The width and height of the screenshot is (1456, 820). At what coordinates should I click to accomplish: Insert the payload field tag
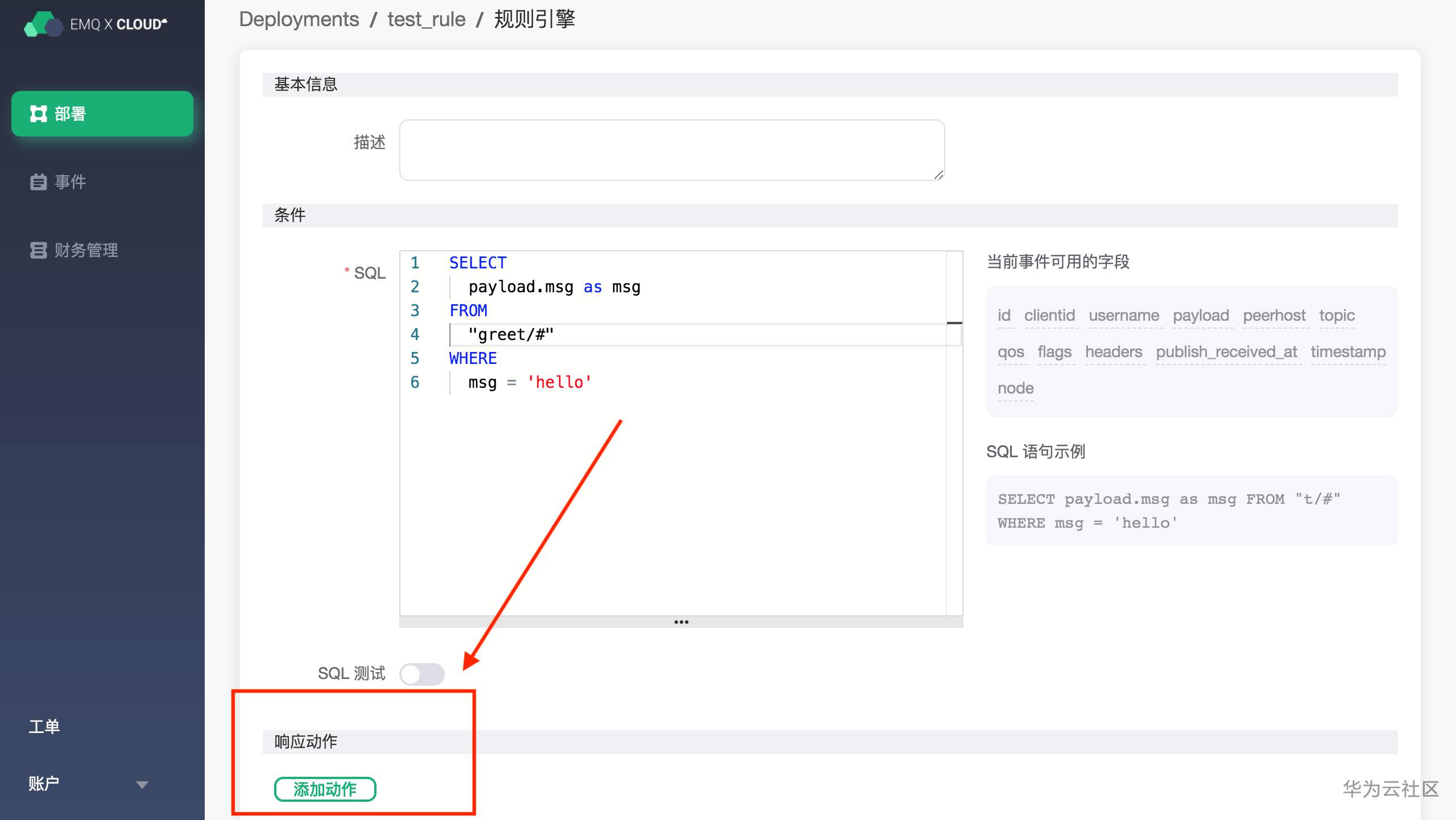(1201, 316)
